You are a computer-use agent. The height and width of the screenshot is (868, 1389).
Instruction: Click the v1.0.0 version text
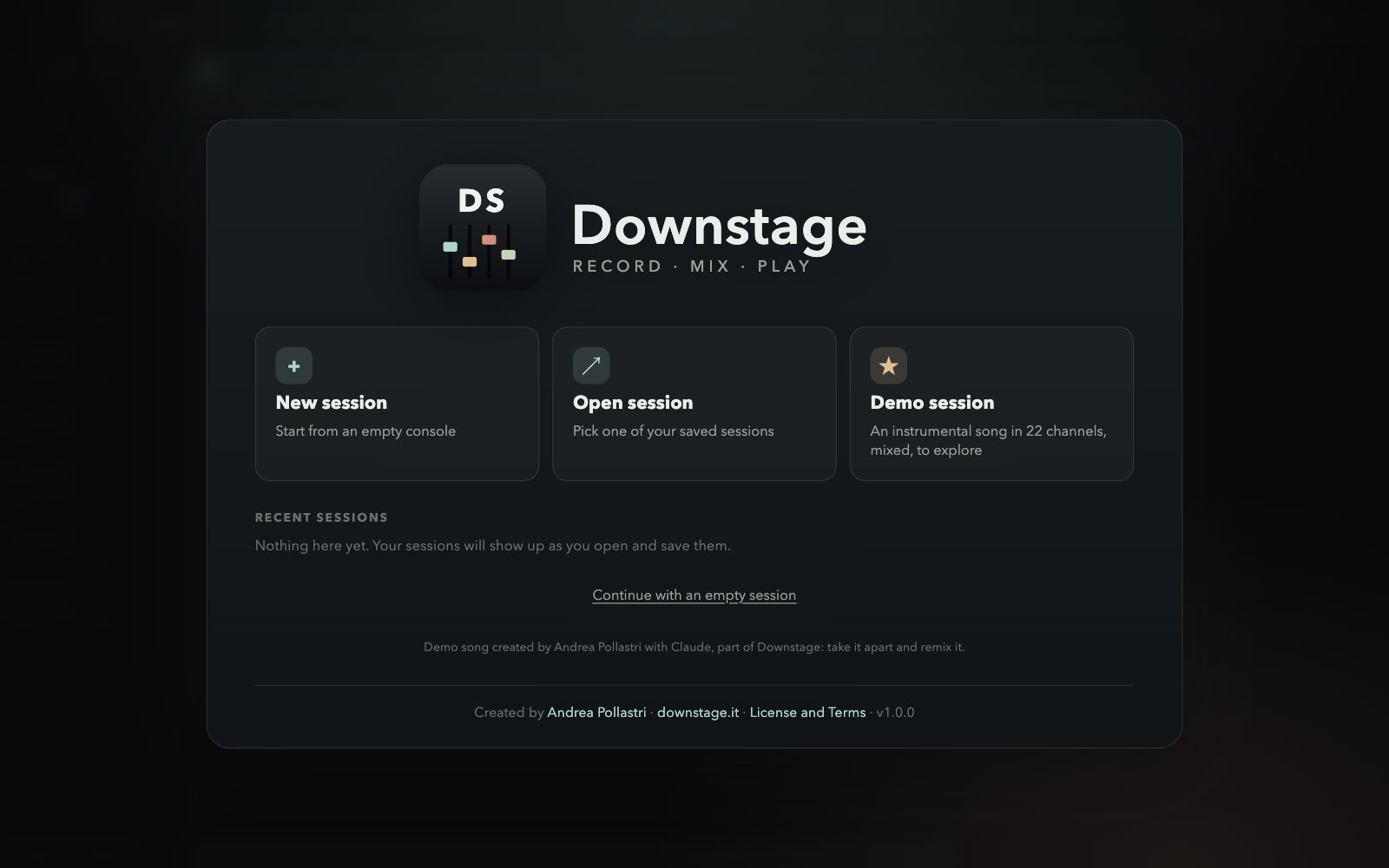pos(895,713)
